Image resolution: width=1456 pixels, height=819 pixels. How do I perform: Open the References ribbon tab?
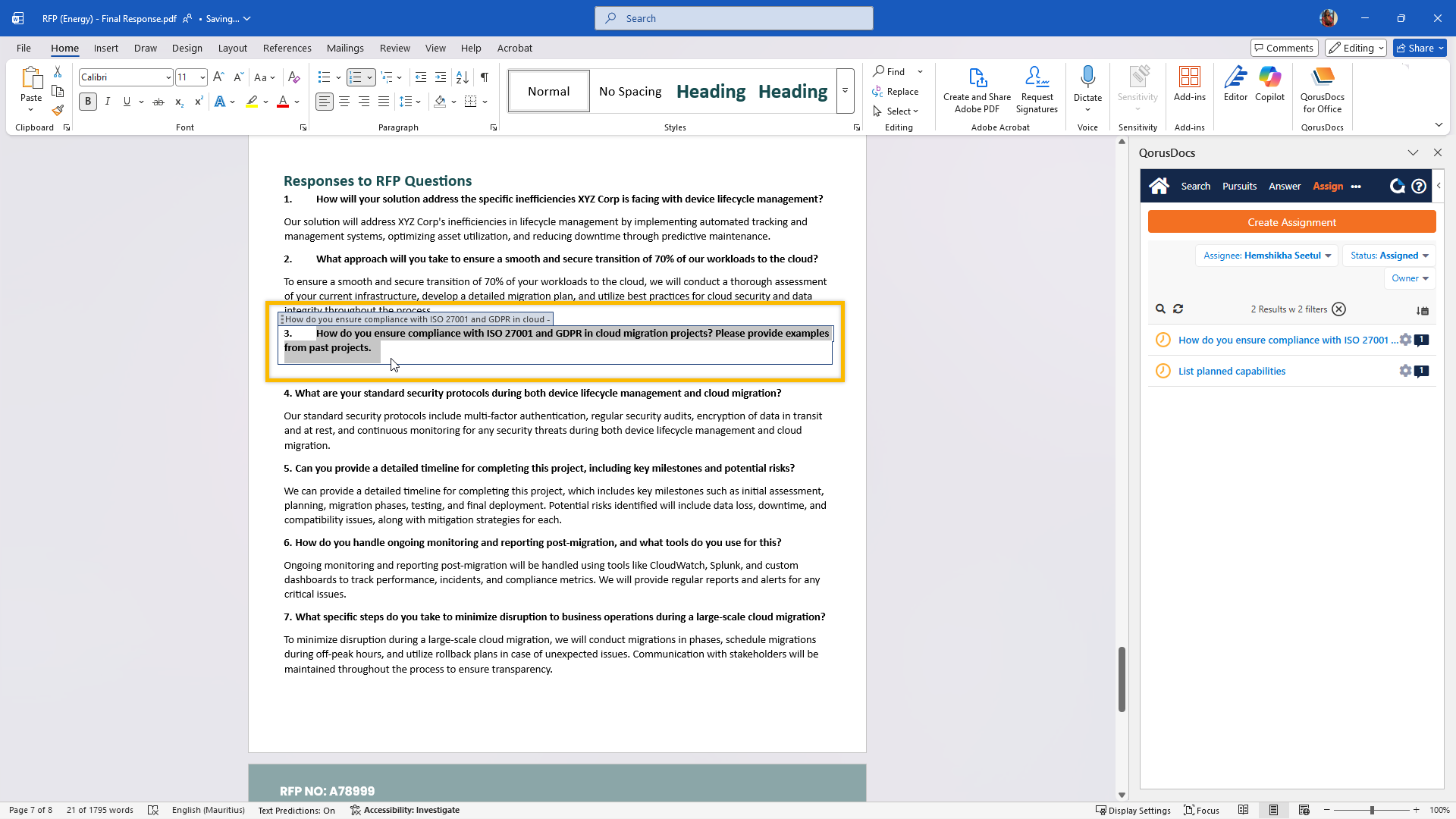coord(287,48)
